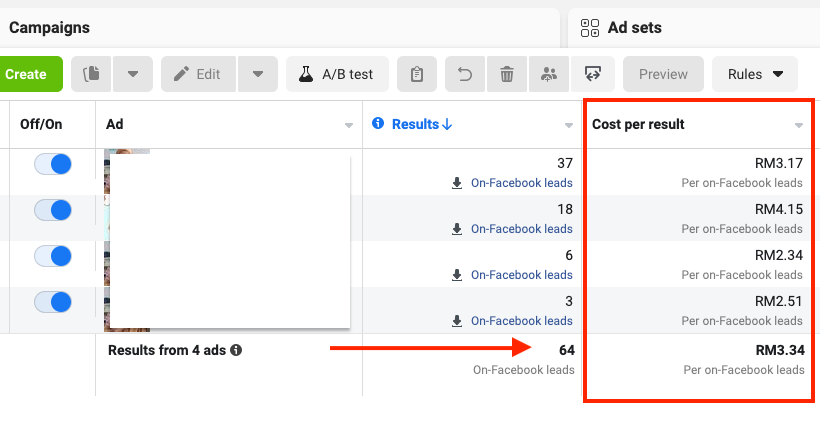Screen dimensions: 820x432
Task: Click the RM2.34 cost value
Action: [x=778, y=255]
